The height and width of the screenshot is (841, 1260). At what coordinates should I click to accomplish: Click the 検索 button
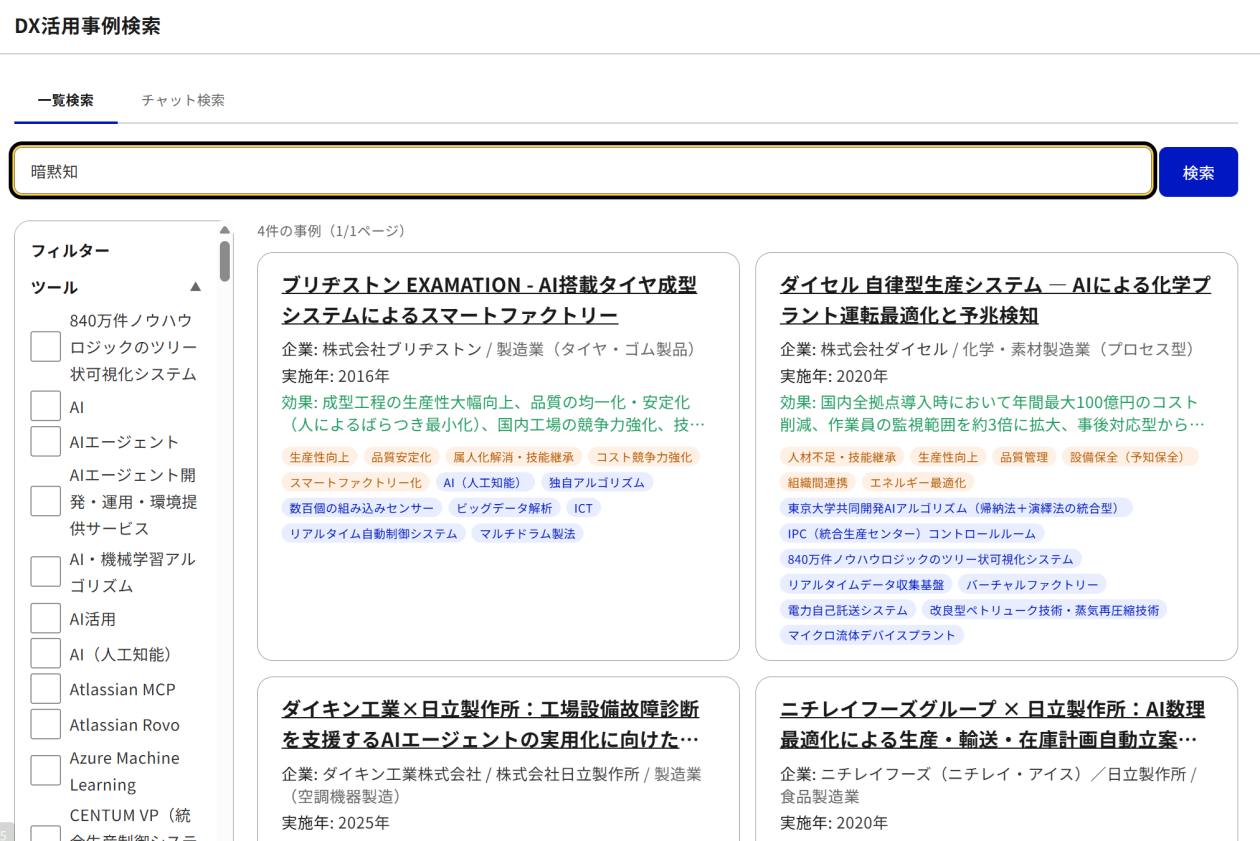1198,172
